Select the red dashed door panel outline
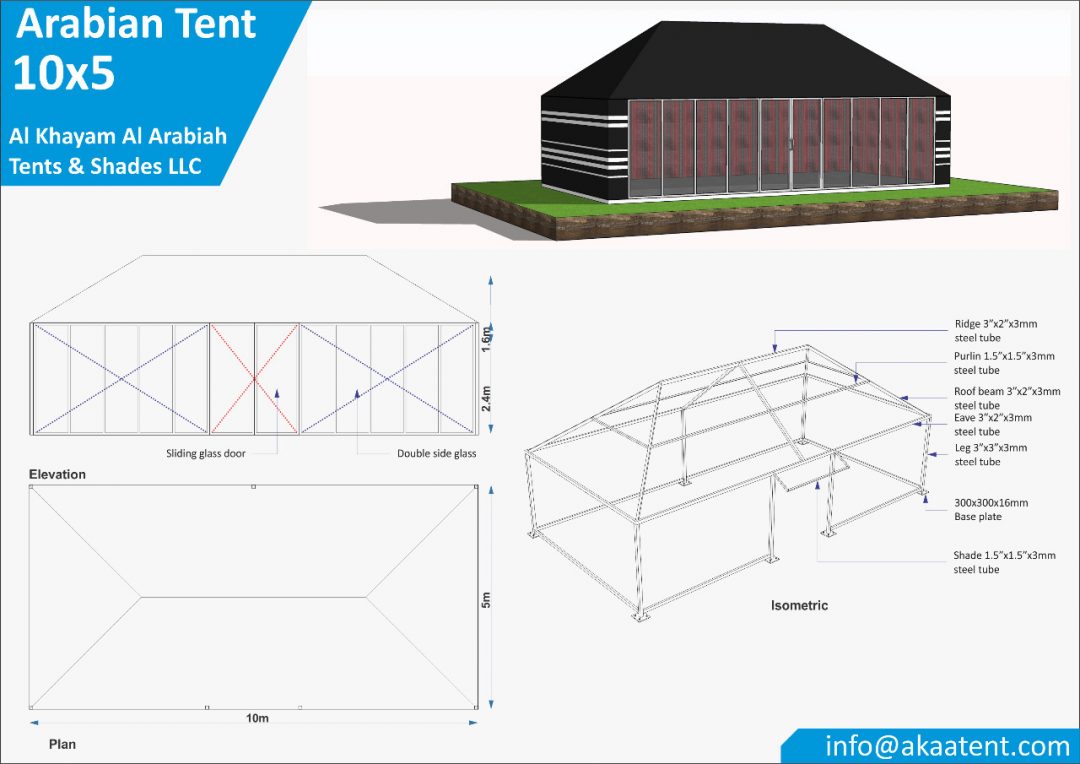 coord(255,378)
